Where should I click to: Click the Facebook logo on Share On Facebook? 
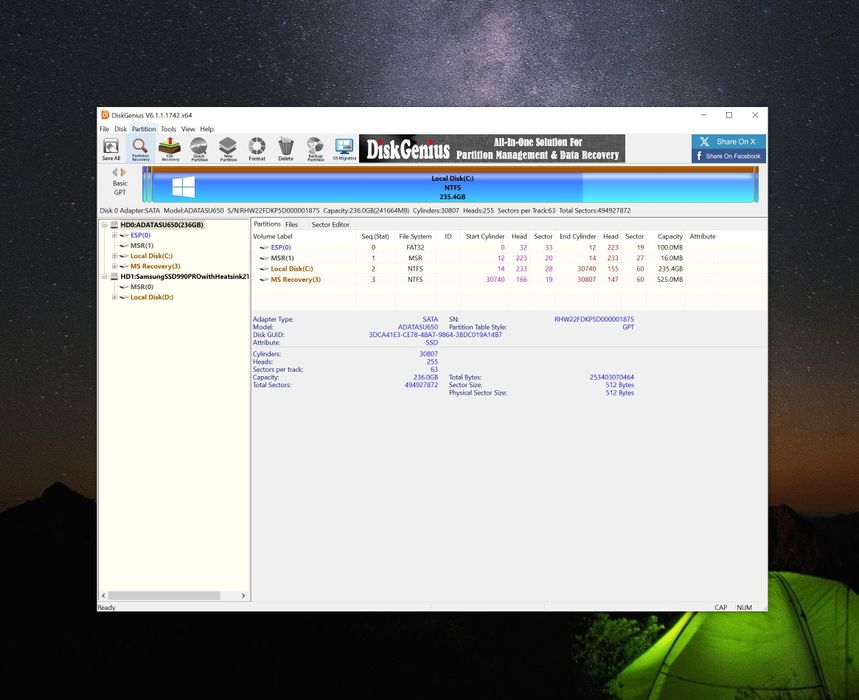tap(699, 156)
